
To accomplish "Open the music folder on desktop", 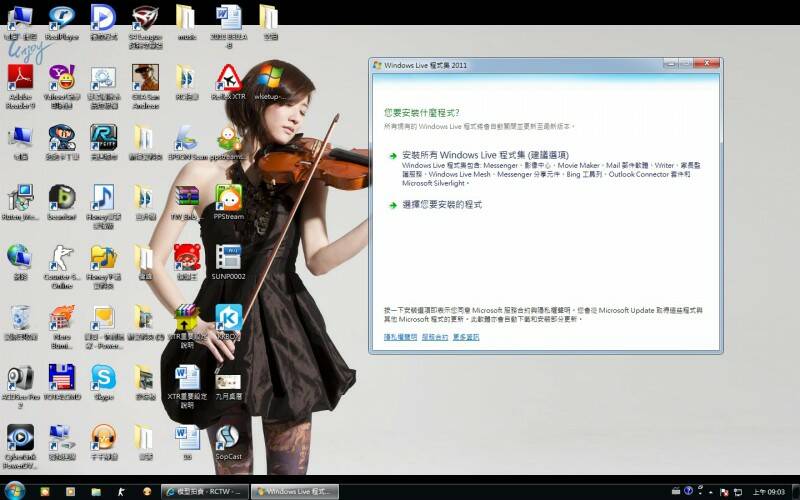I will click(x=187, y=23).
